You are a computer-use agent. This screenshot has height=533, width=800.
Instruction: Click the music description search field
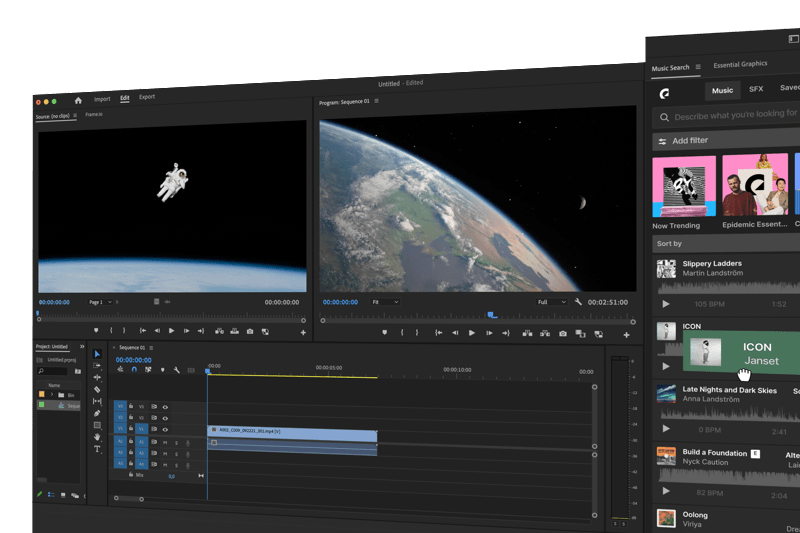point(735,116)
